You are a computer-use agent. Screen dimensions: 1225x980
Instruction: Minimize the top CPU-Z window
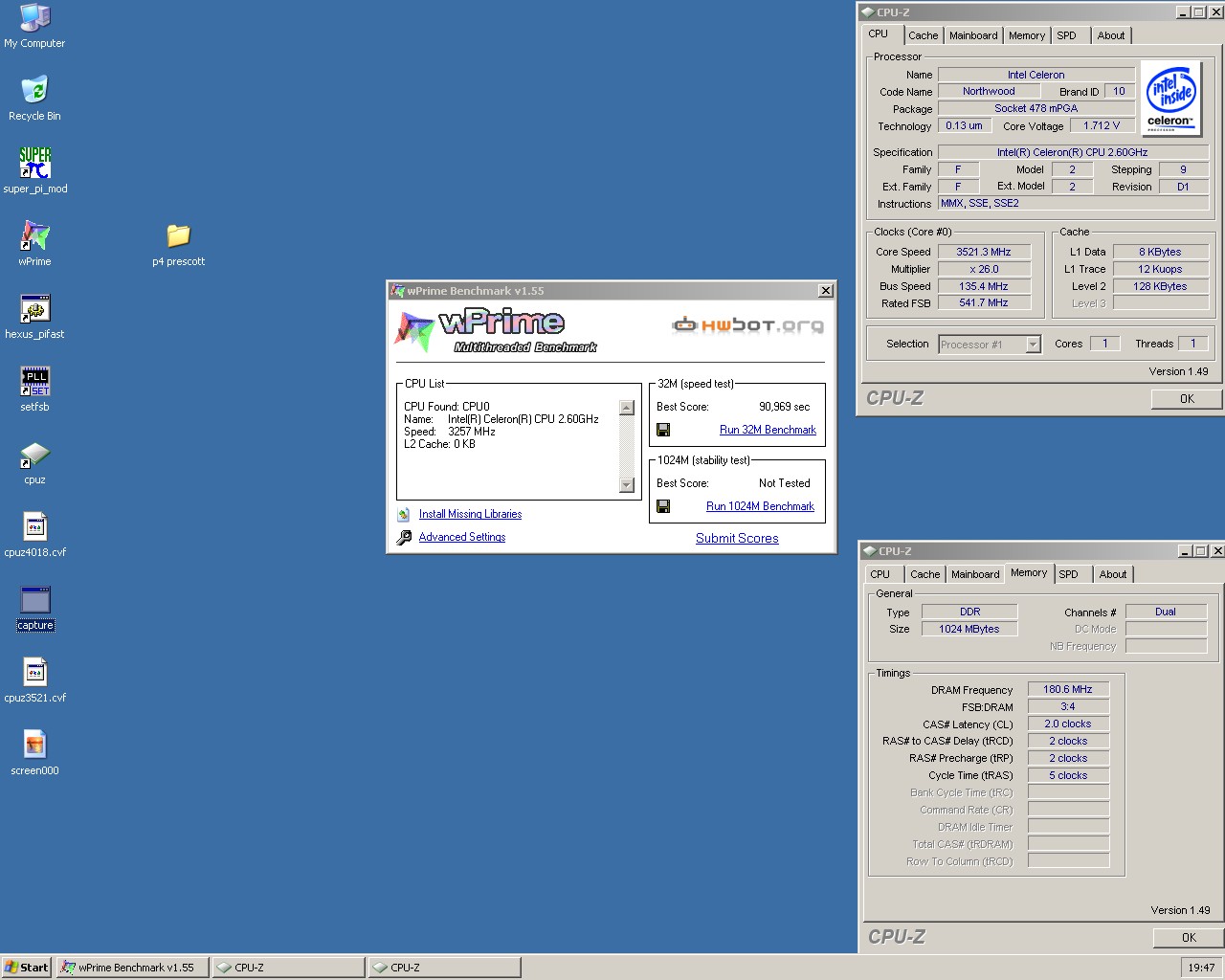1183,12
